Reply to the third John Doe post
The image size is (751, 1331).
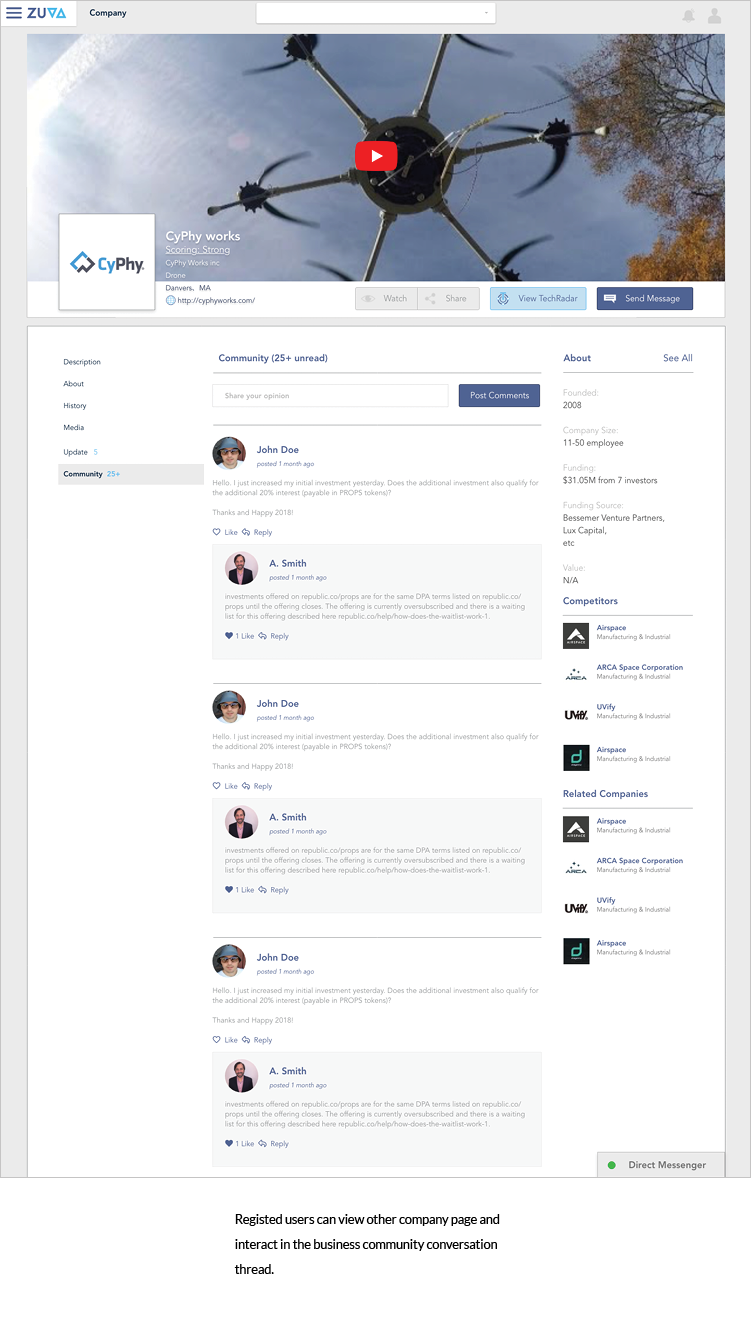click(257, 1040)
